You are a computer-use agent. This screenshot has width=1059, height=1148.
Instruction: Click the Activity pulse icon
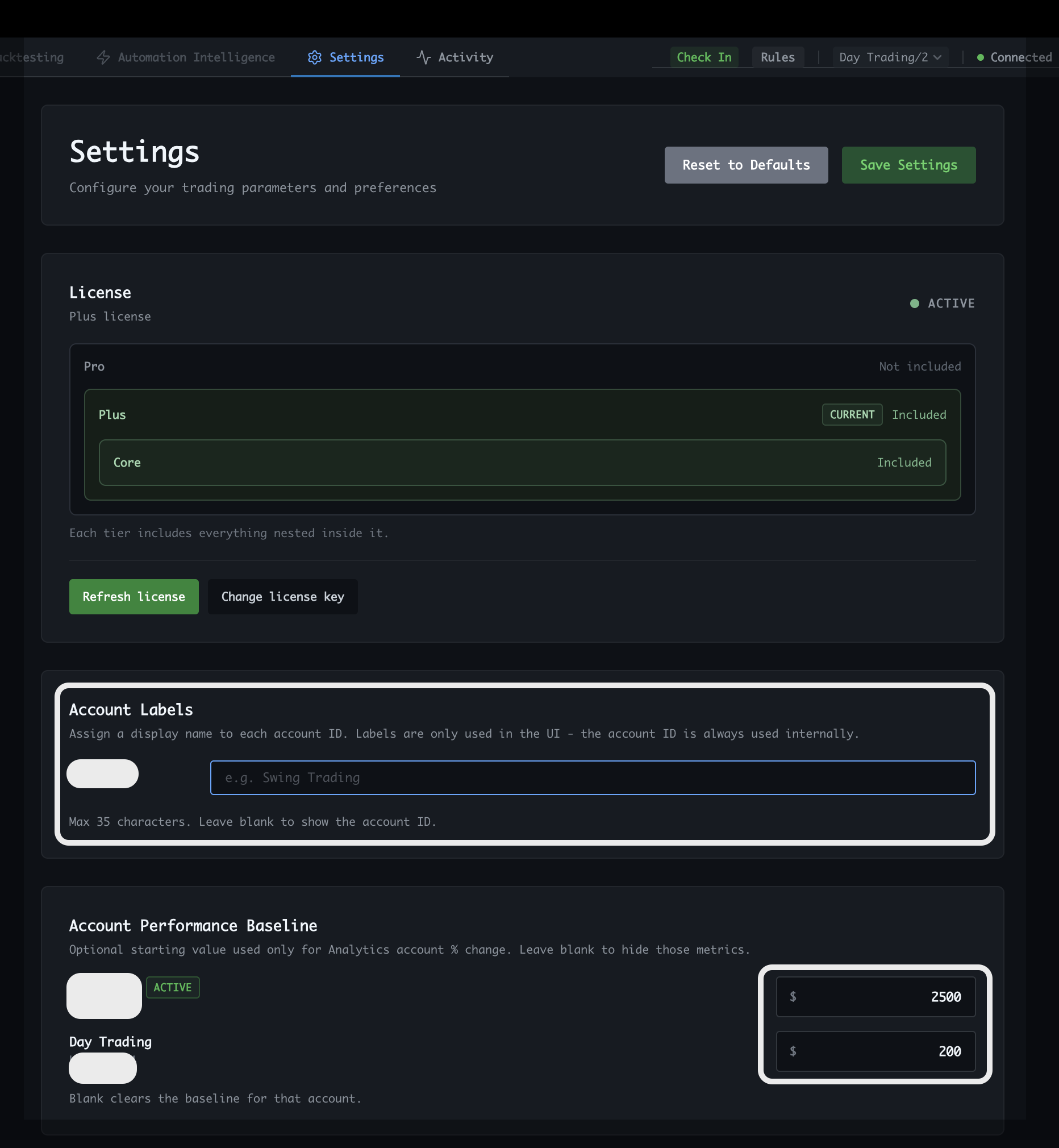click(423, 57)
